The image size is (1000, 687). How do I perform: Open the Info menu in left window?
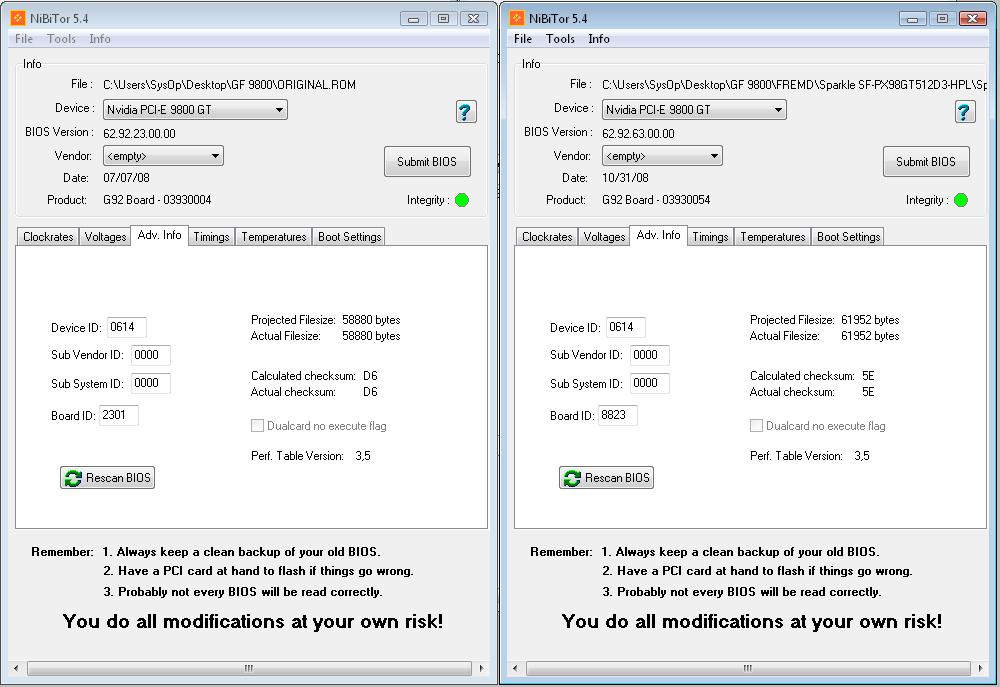pyautogui.click(x=100, y=39)
